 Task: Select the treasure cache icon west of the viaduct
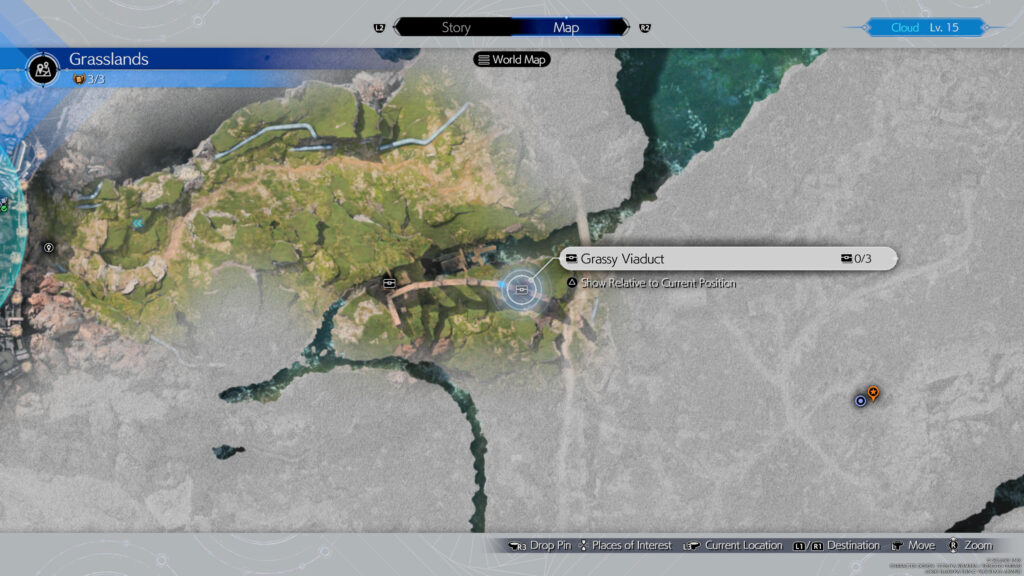click(389, 284)
